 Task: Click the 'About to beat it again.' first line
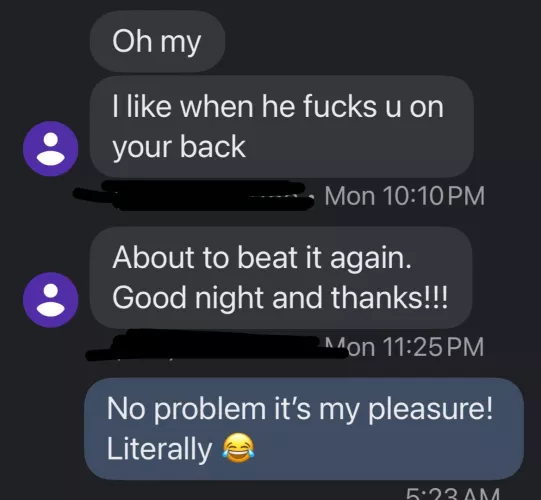(x=262, y=258)
